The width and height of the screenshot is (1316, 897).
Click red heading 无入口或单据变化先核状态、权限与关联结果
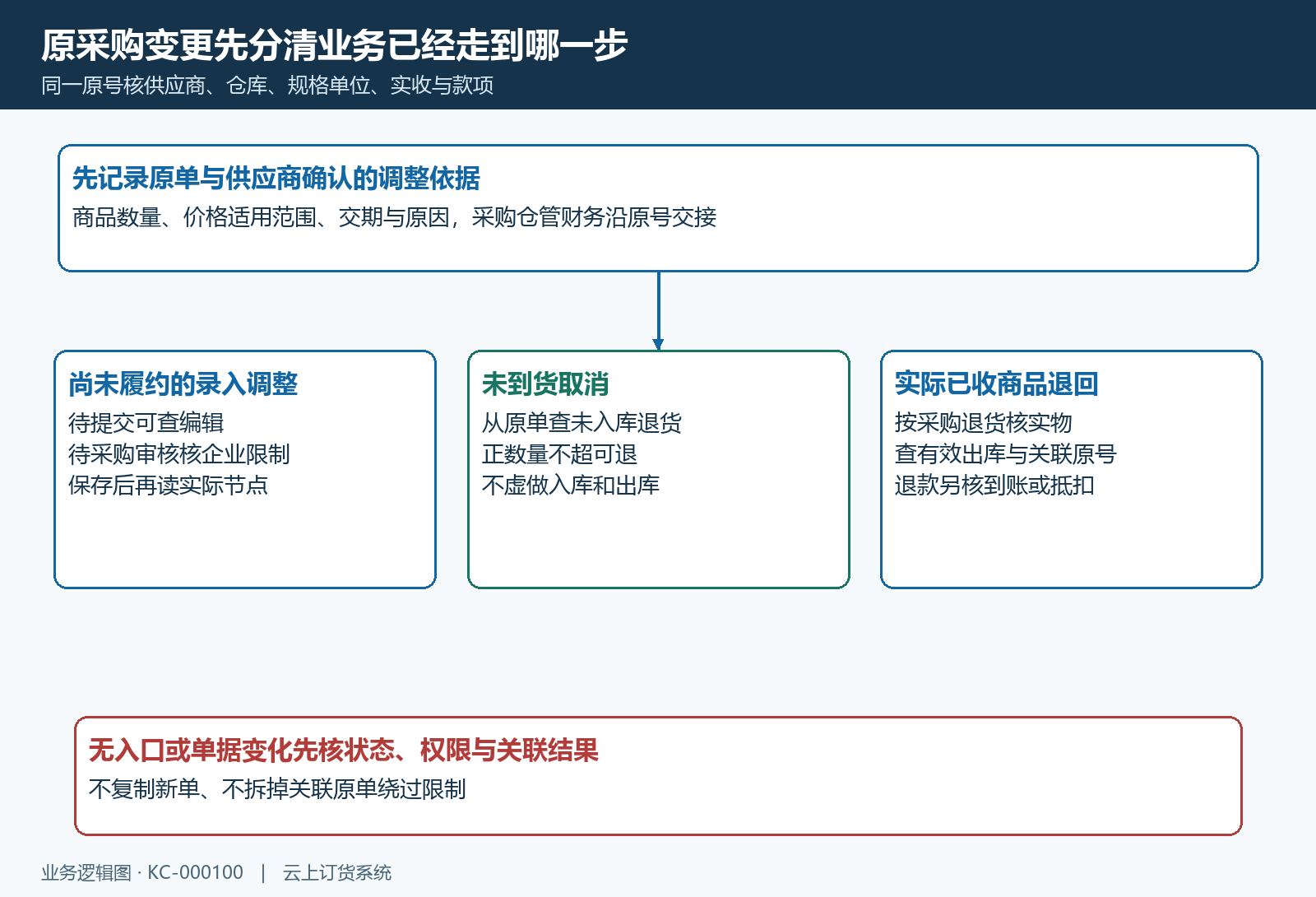click(344, 751)
